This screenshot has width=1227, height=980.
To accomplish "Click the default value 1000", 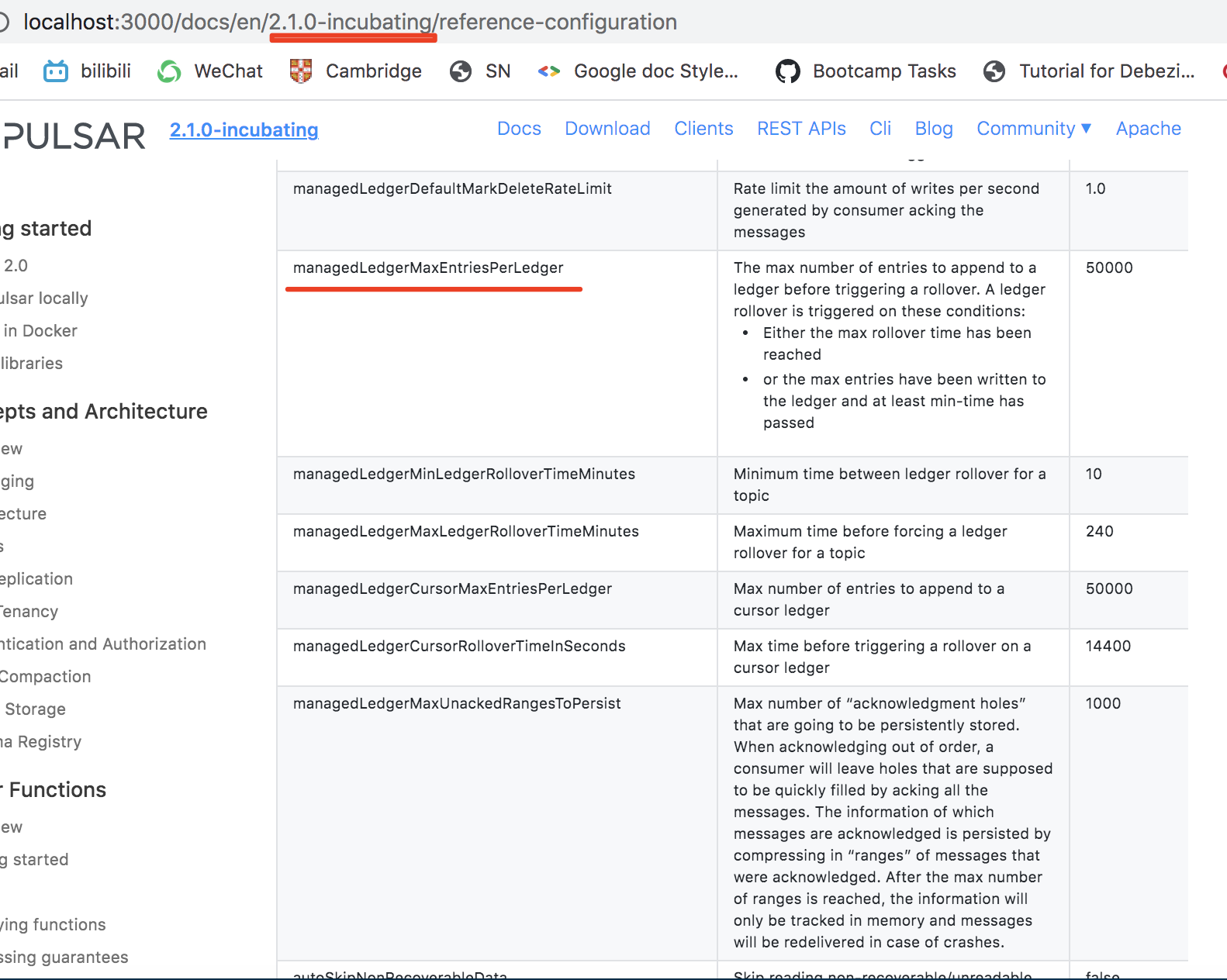I will pyautogui.click(x=1103, y=703).
